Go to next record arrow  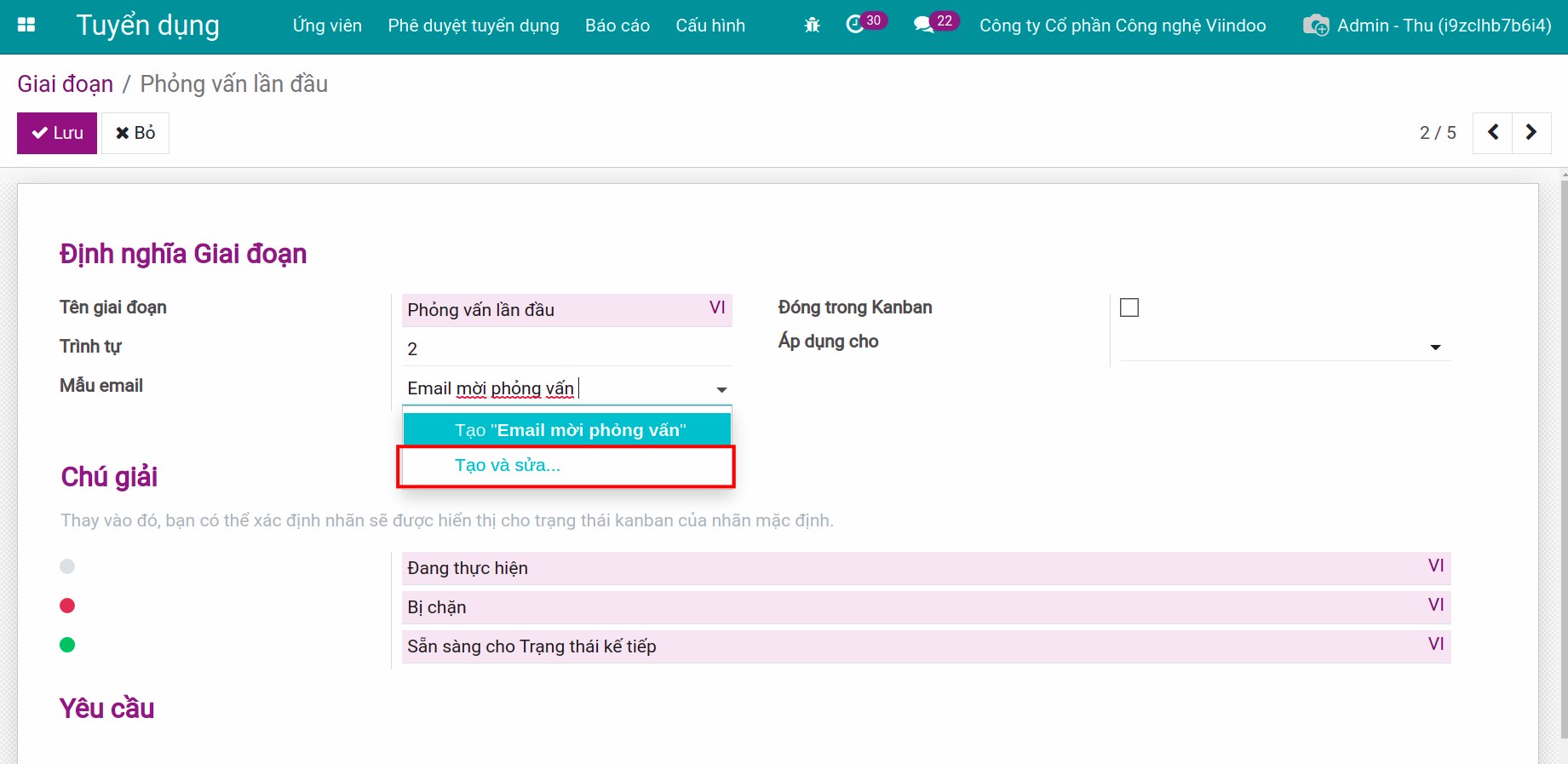click(1531, 133)
